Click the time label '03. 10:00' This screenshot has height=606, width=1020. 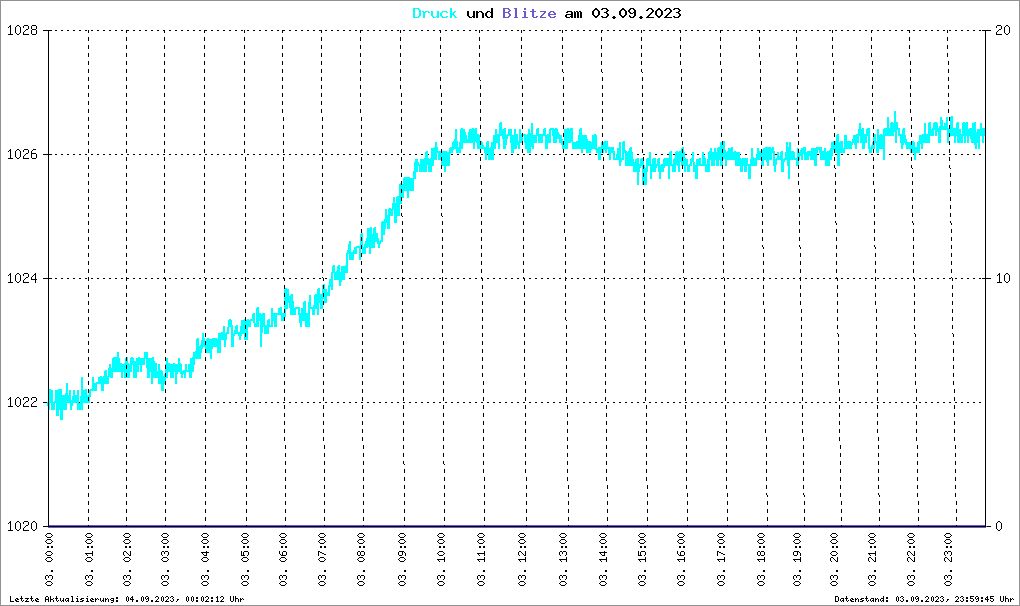click(x=442, y=560)
